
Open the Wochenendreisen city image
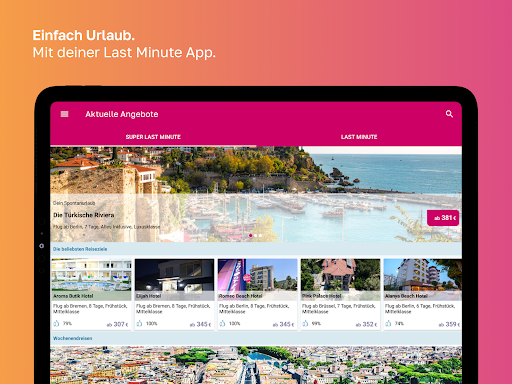(256, 365)
